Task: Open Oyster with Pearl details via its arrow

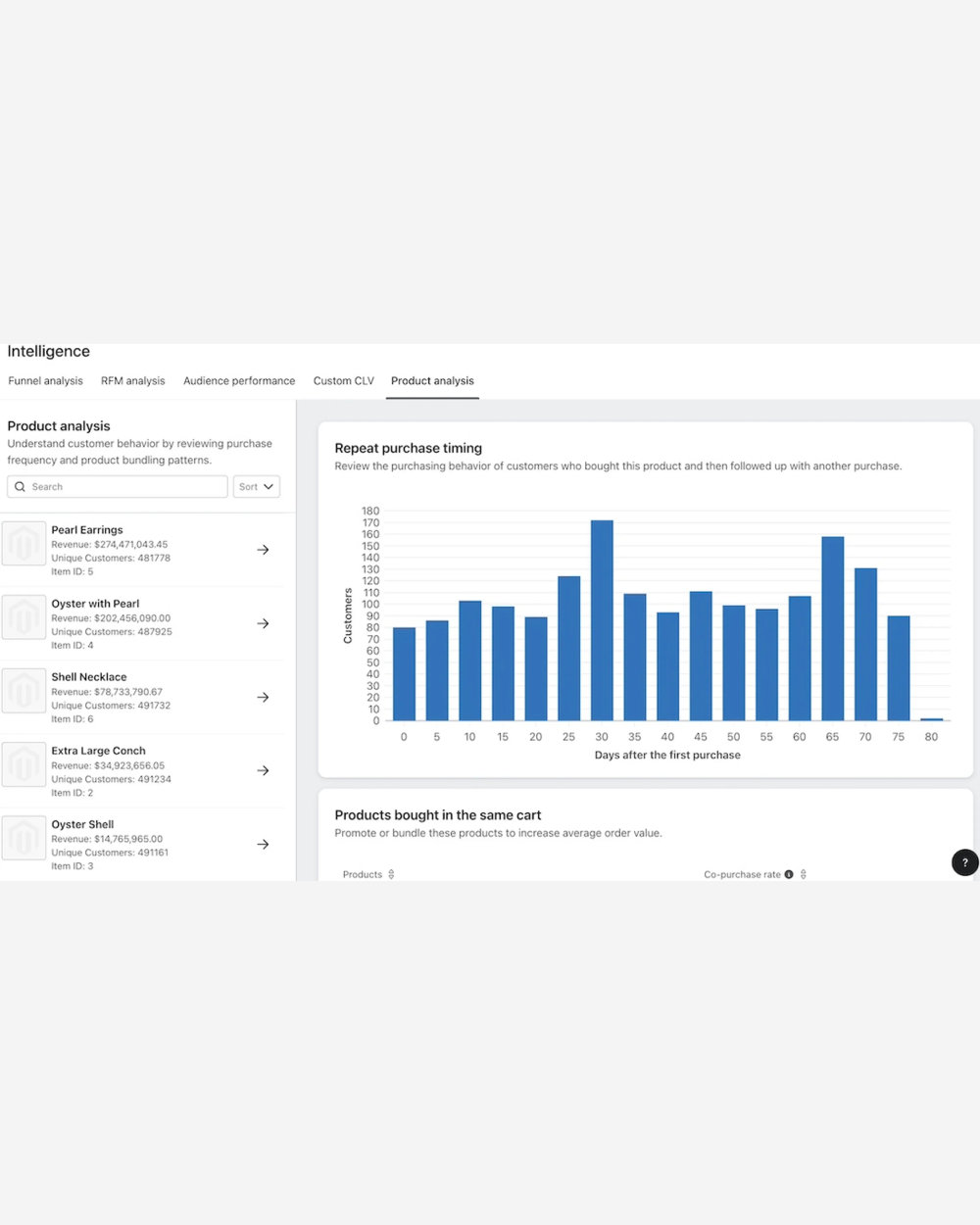Action: point(263,623)
